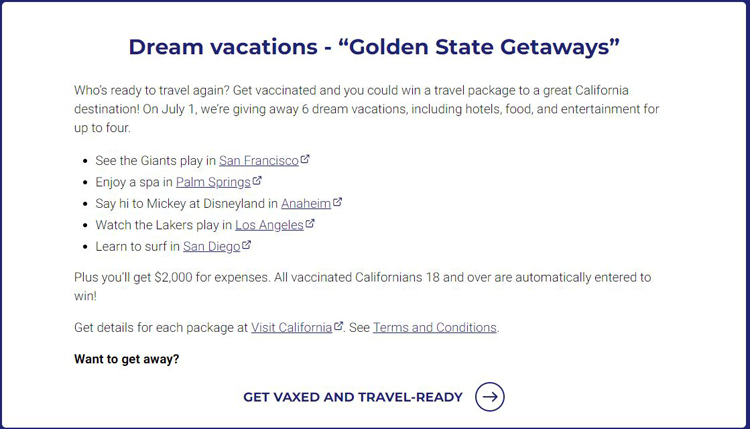Visit the Los Angeles link

[269, 225]
